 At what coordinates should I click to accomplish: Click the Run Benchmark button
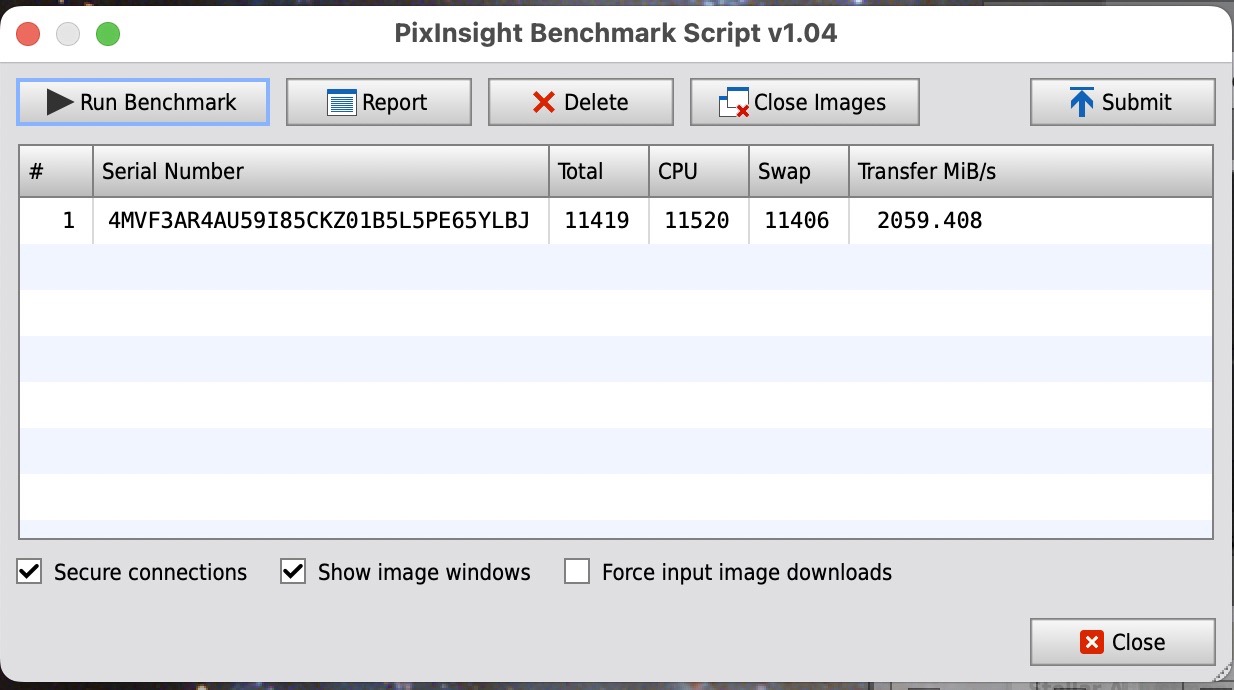tap(143, 102)
